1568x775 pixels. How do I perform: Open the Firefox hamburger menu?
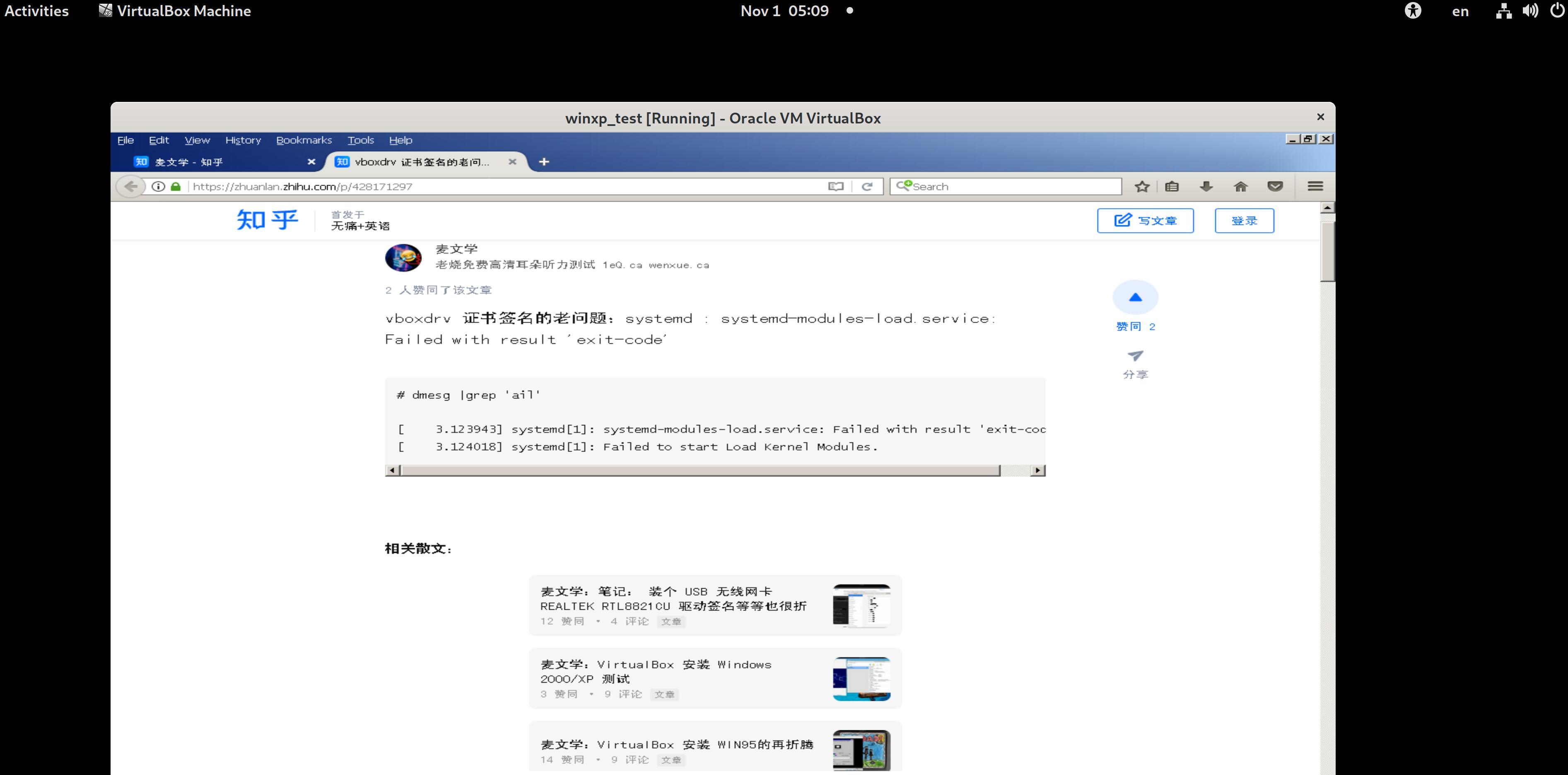click(1315, 186)
